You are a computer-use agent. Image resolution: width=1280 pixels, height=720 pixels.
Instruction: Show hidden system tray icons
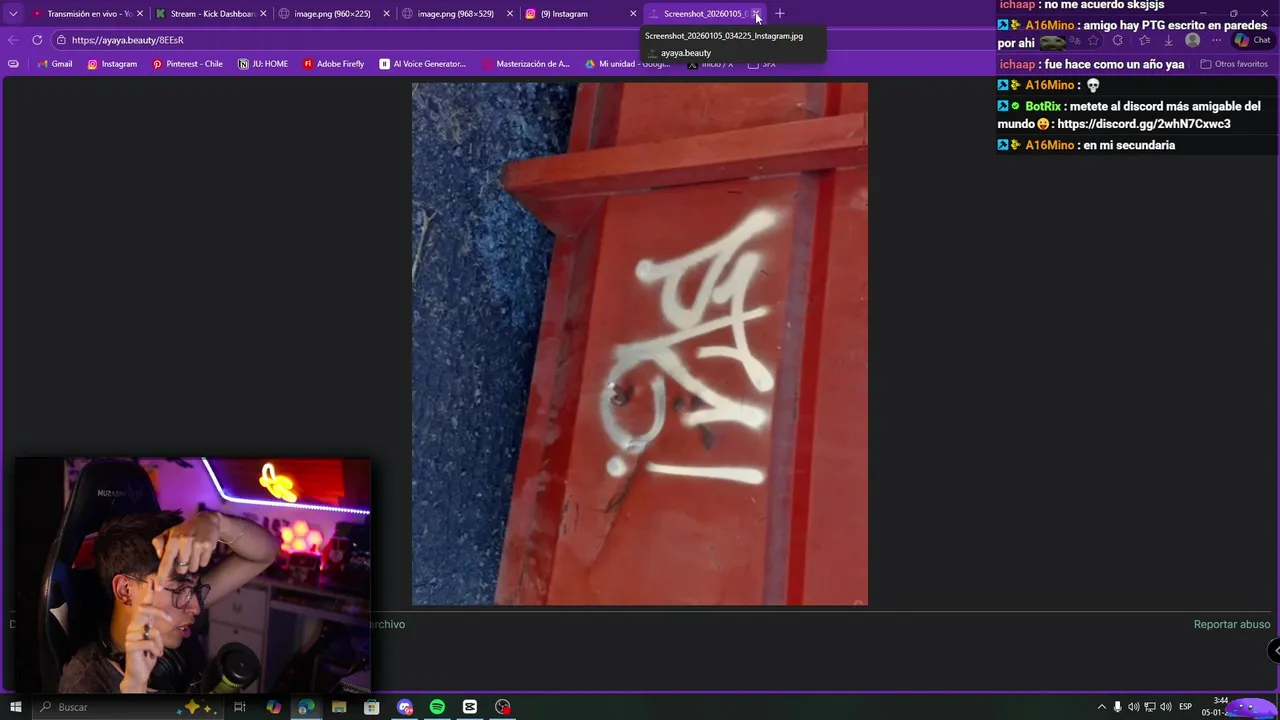[1102, 707]
